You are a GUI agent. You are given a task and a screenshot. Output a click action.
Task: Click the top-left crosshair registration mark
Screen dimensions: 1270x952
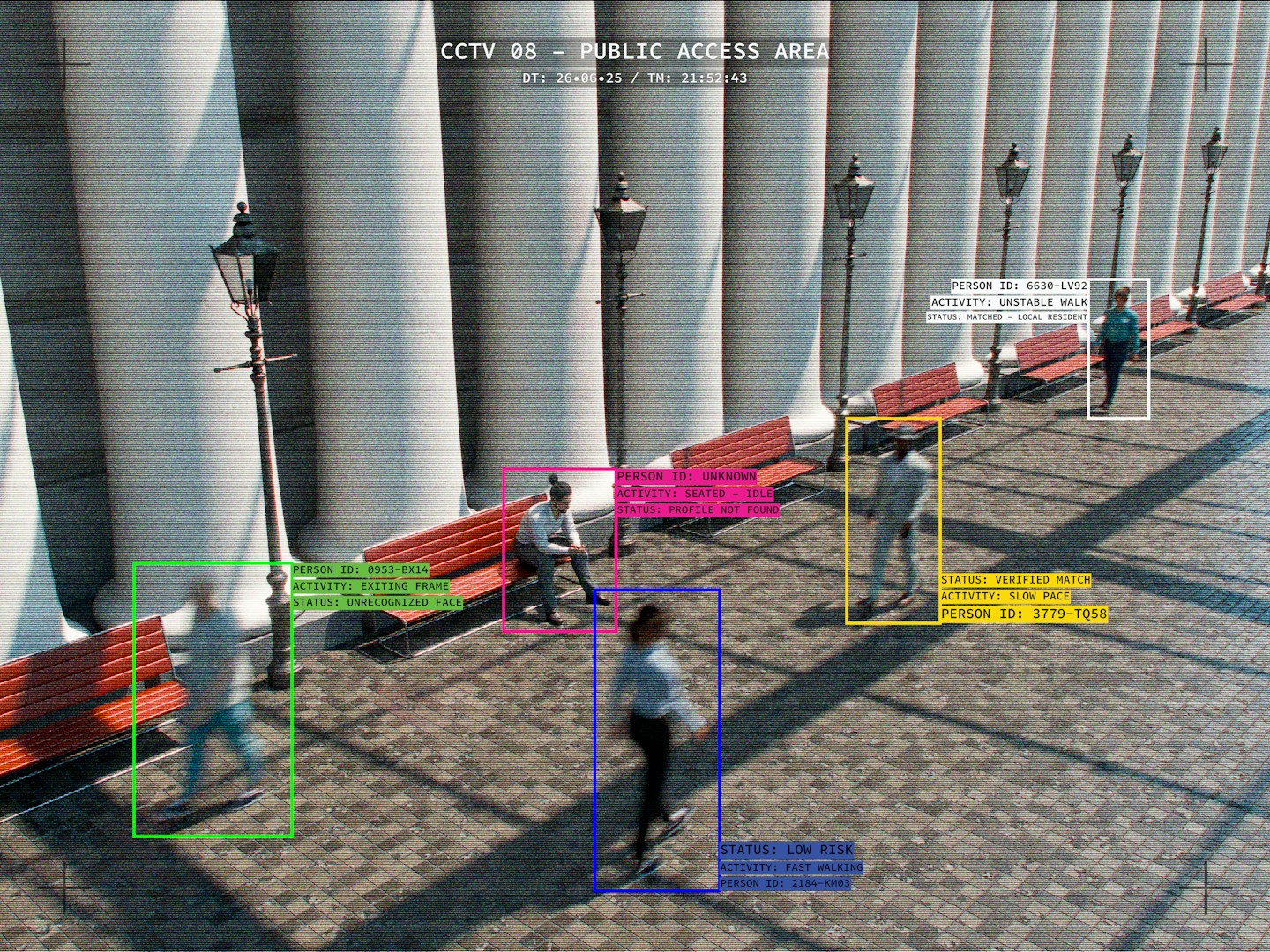pos(64,64)
